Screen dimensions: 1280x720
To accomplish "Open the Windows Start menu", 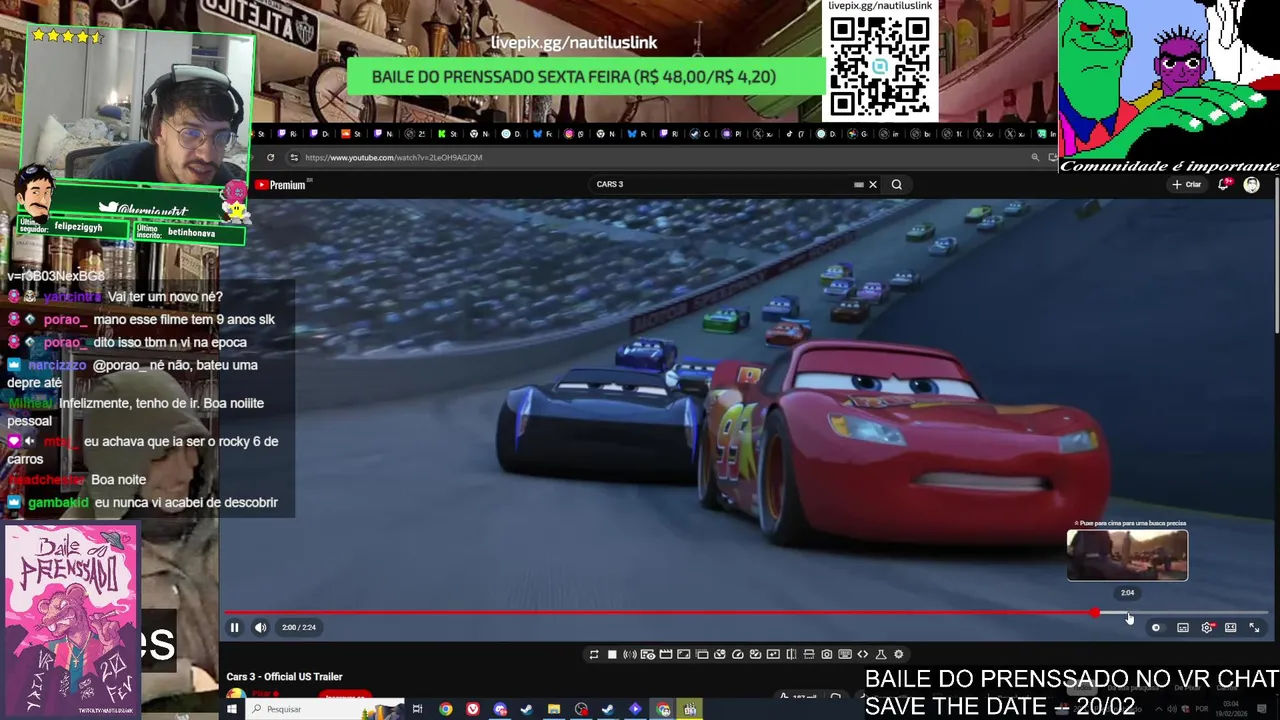I will pos(231,709).
